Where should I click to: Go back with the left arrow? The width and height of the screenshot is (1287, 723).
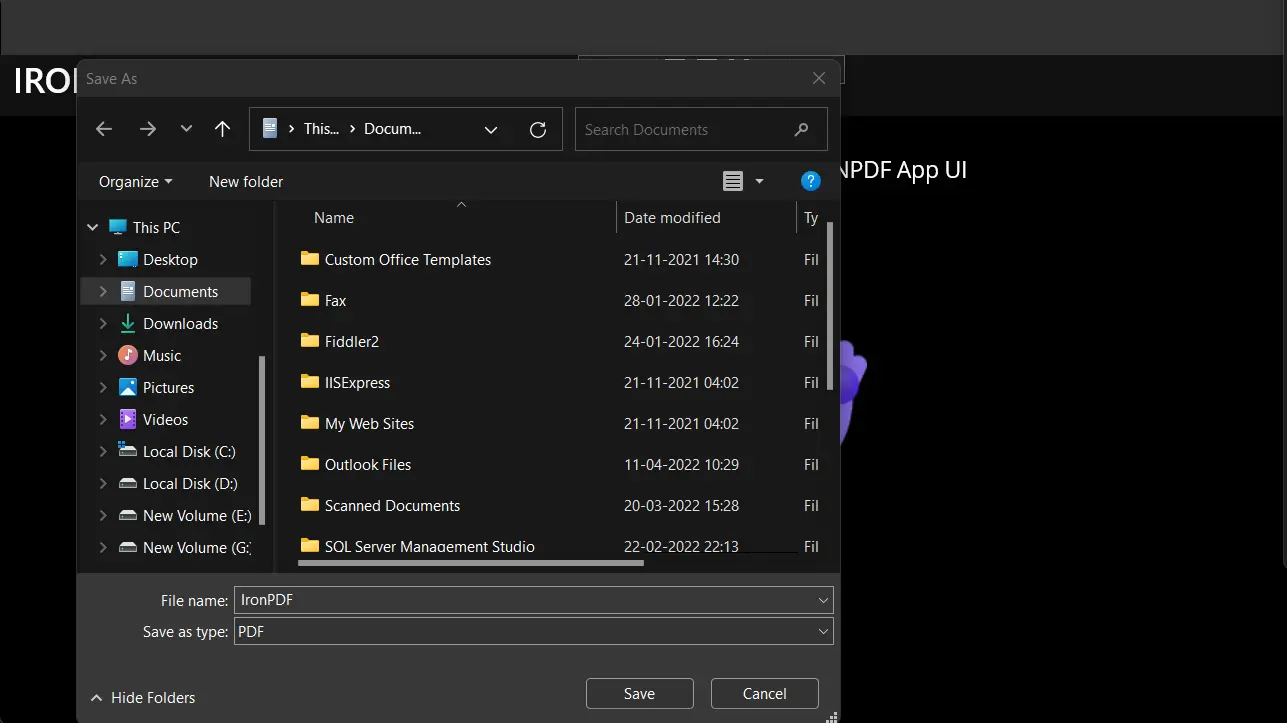tap(104, 129)
